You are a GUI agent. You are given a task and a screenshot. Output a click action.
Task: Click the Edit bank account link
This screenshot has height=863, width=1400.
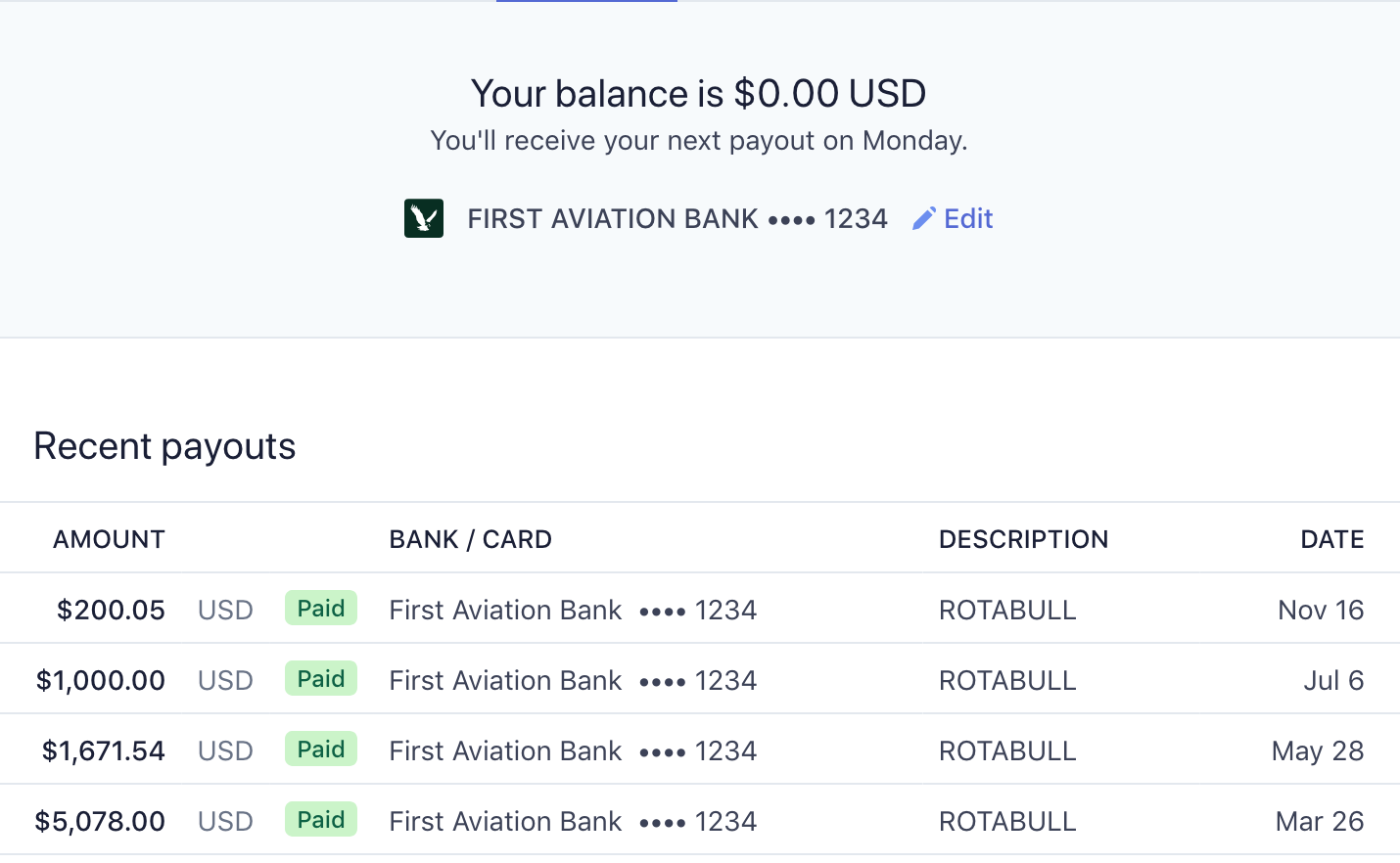pyautogui.click(x=968, y=218)
